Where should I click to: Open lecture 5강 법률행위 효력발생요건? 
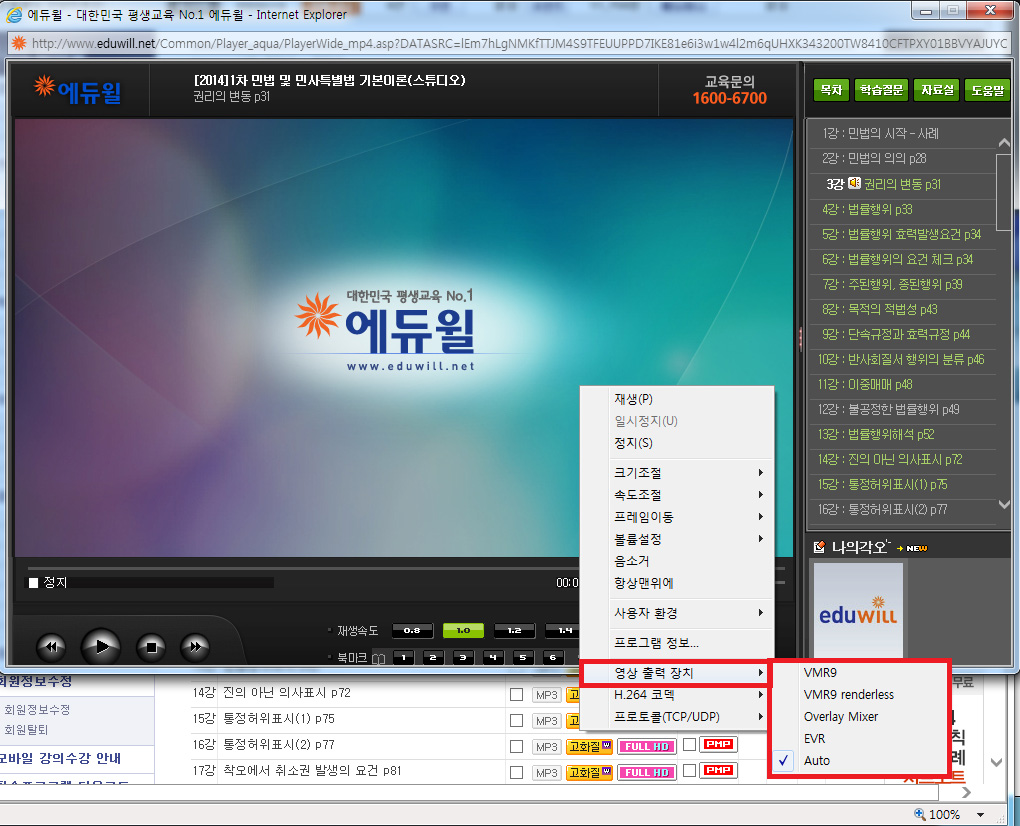[x=900, y=234]
